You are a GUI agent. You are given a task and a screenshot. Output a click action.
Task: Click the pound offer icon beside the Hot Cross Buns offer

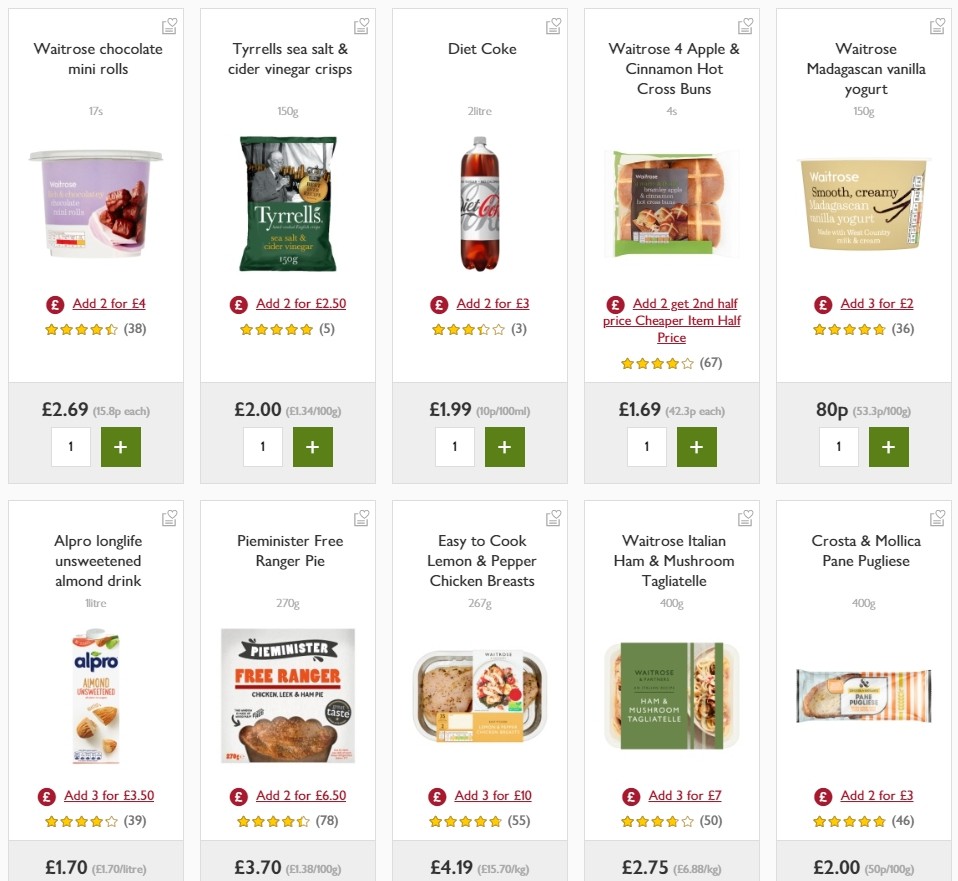pos(615,304)
